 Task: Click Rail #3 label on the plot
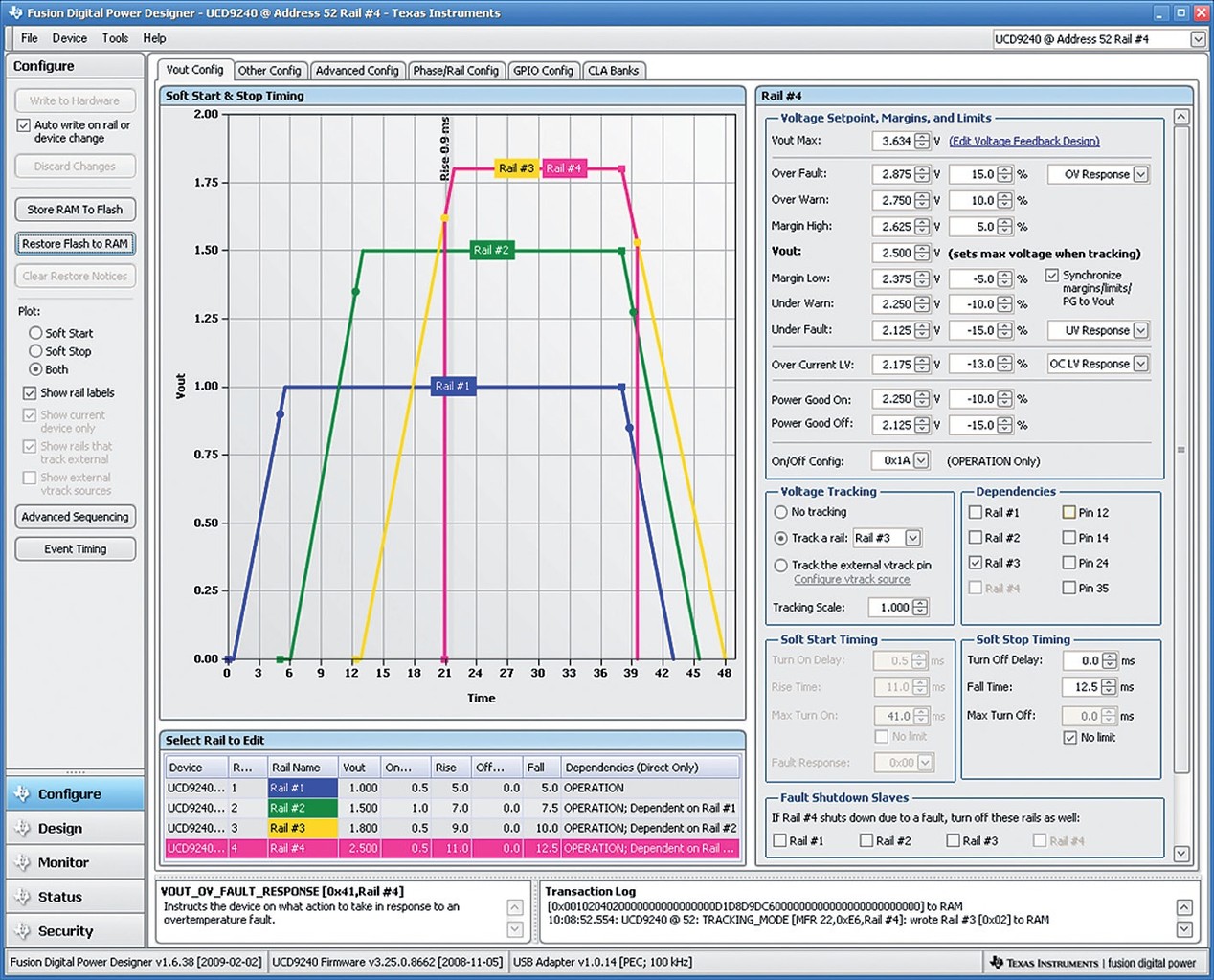[516, 168]
